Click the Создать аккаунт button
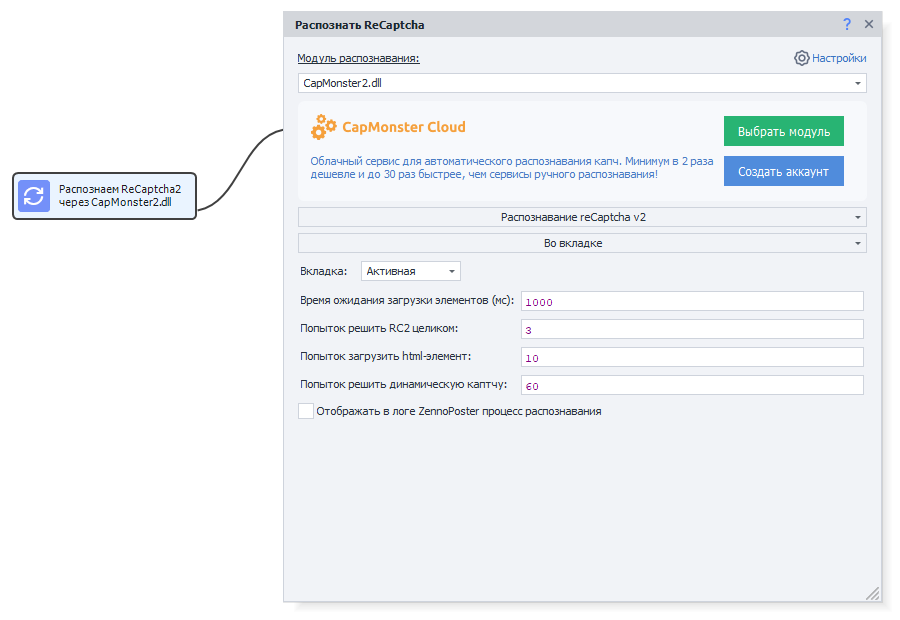Image resolution: width=900 pixels, height=620 pixels. (783, 170)
